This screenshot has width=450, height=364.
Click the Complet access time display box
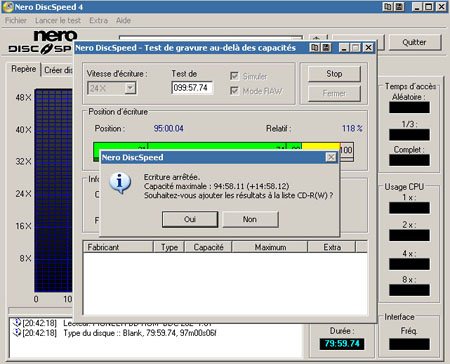409,160
